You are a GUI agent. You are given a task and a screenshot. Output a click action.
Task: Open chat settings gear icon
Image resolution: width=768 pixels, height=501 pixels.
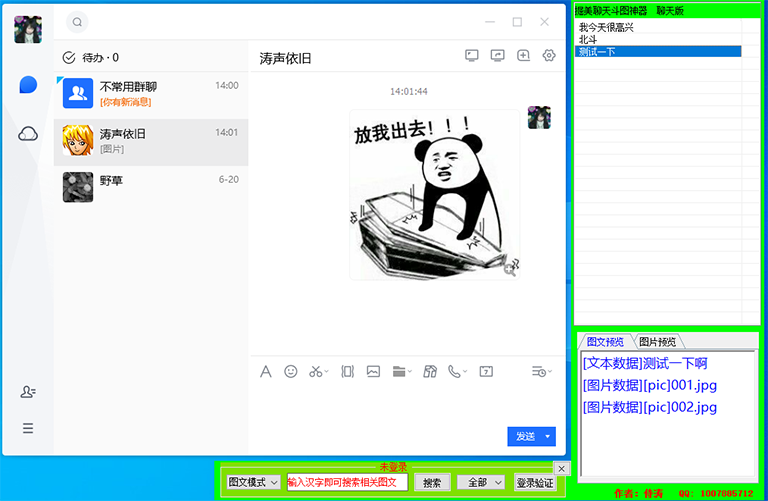click(549, 55)
